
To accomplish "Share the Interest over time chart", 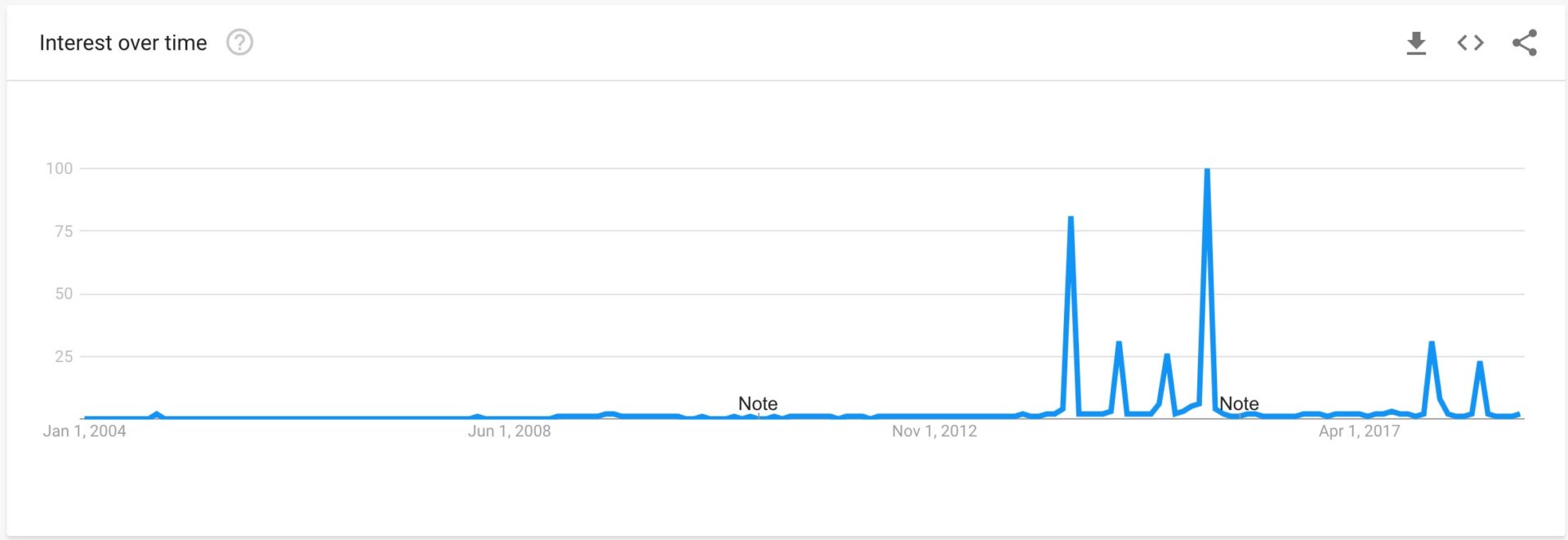I will coord(1523,43).
